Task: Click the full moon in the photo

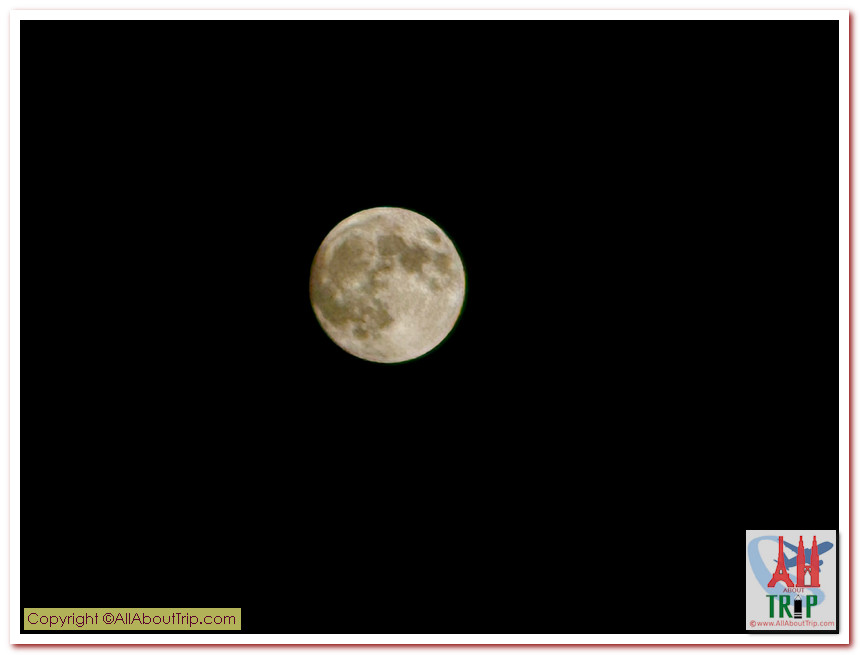Action: [x=387, y=285]
